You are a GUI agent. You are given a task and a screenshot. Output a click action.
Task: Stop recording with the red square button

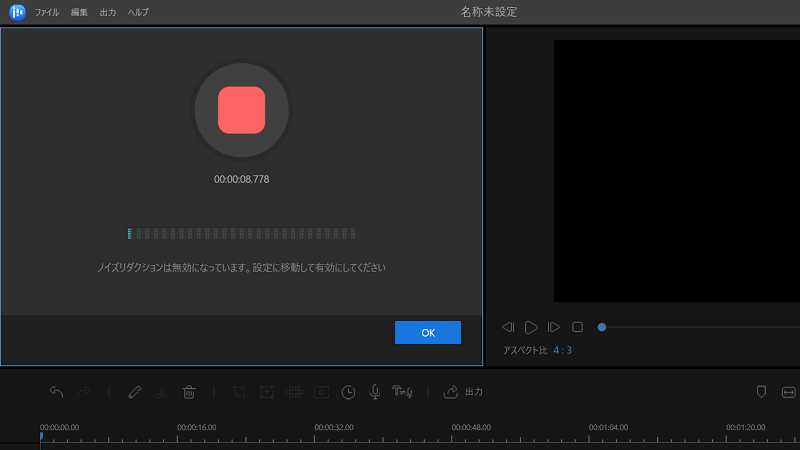pos(241,110)
